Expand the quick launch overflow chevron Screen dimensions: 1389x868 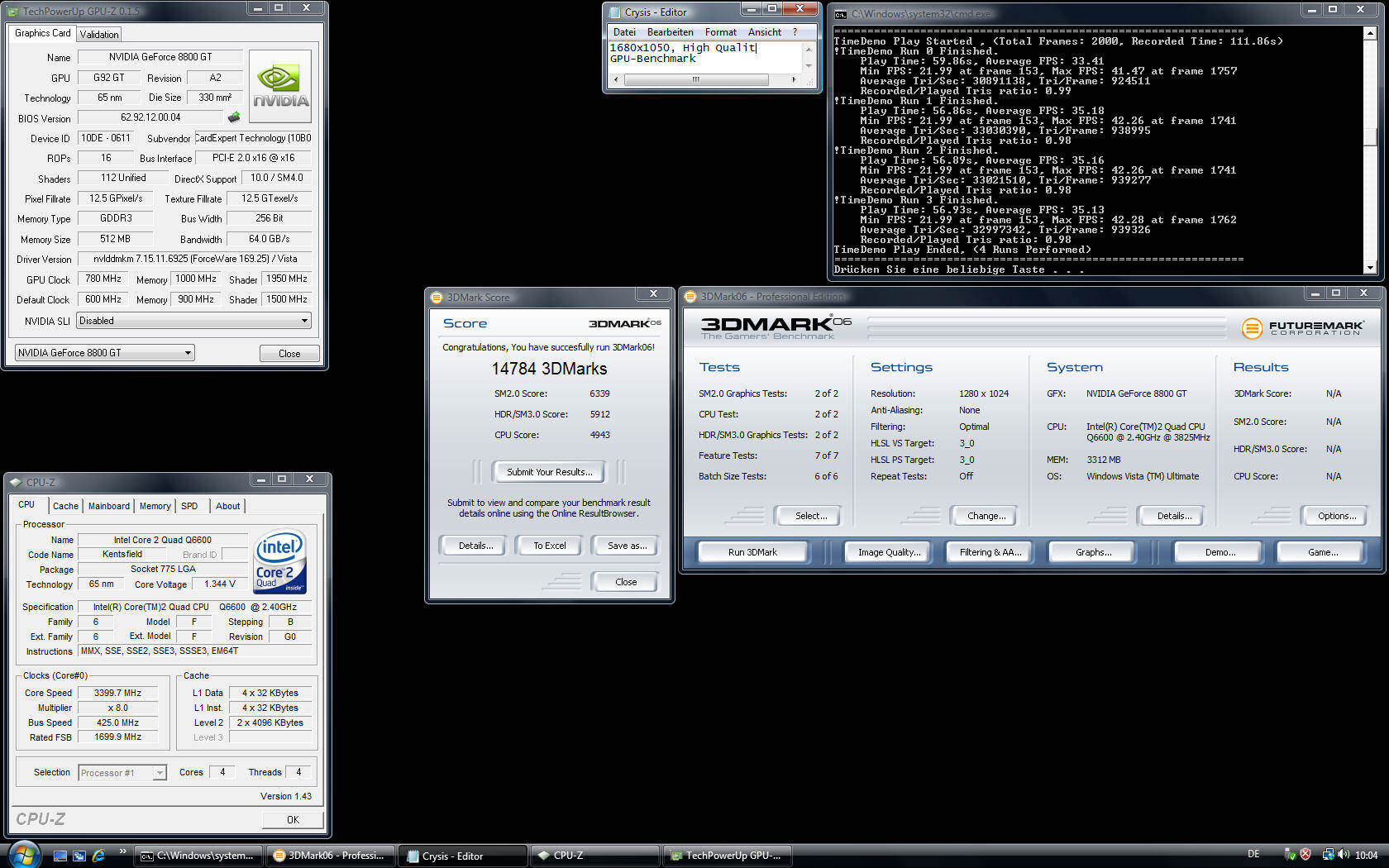click(x=122, y=851)
